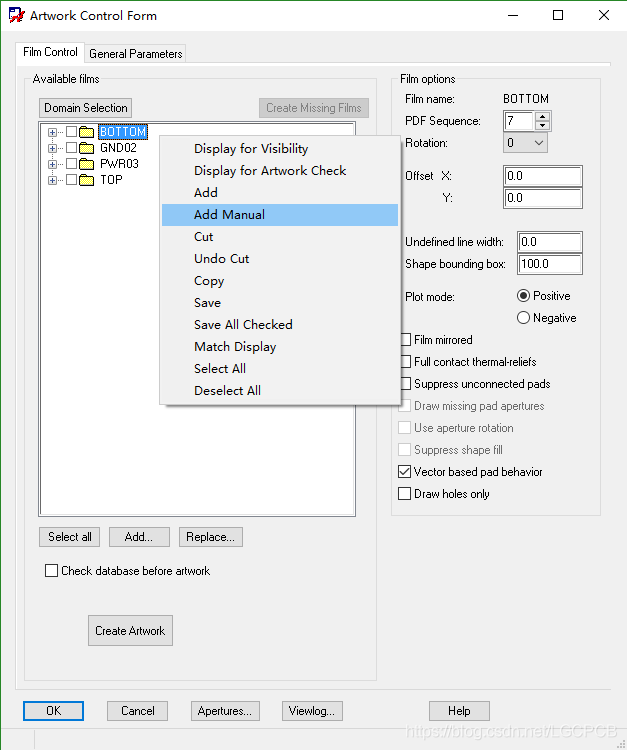627x750 pixels.
Task: Click the Offset Y input field
Action: (543, 198)
